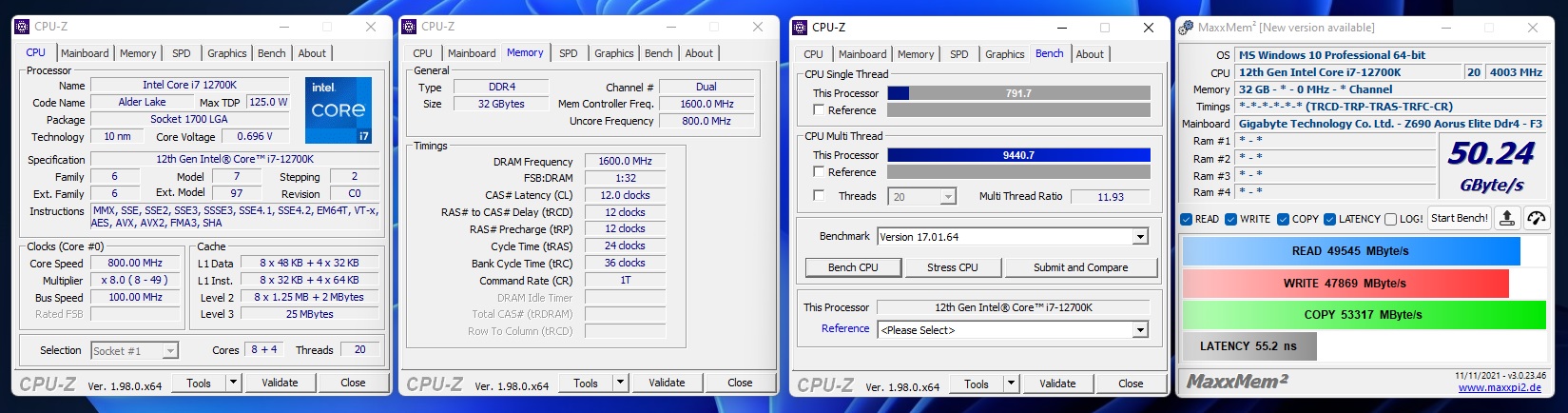Tick the Threads checkbox in Bench window

click(x=819, y=196)
